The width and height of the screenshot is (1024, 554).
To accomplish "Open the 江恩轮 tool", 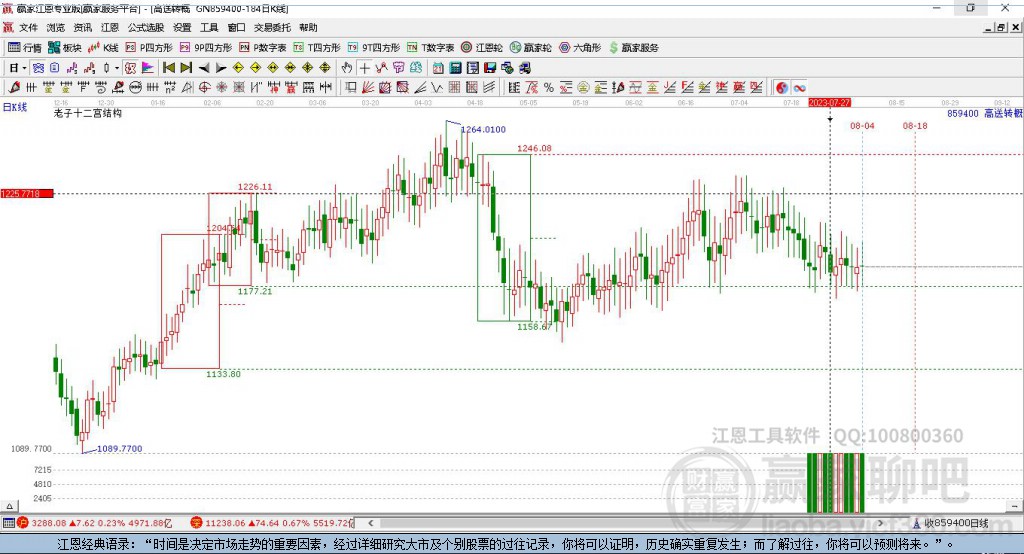I will [482, 48].
